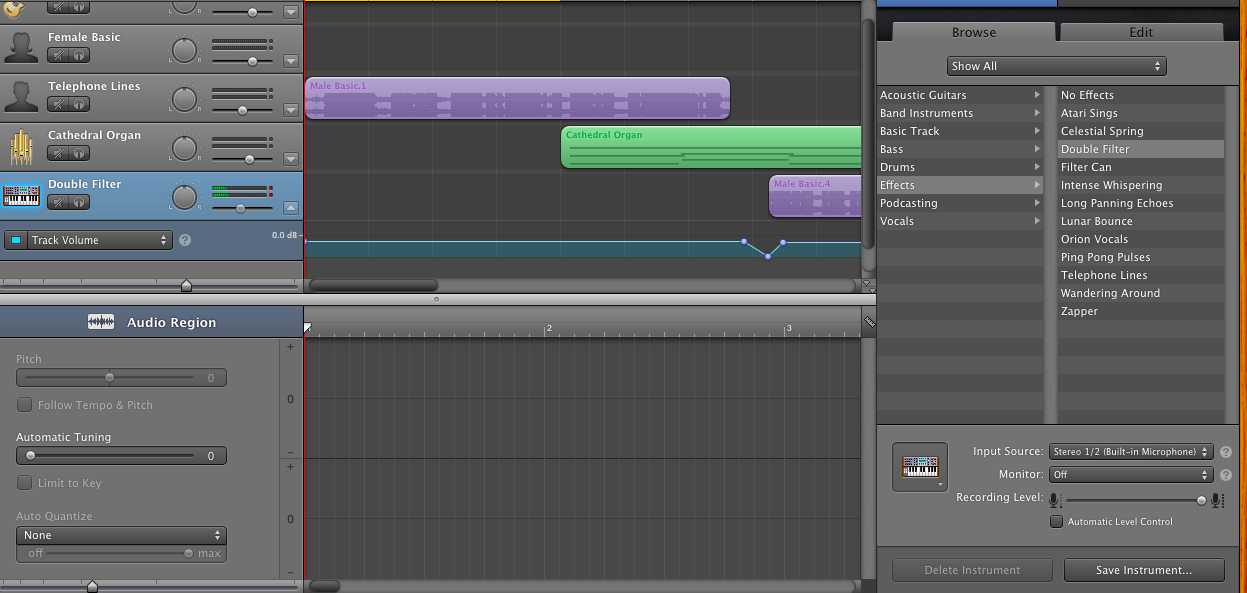Viewport: 1247px width, 593px height.
Task: Click the help icon beside Input Source
Action: (1226, 452)
